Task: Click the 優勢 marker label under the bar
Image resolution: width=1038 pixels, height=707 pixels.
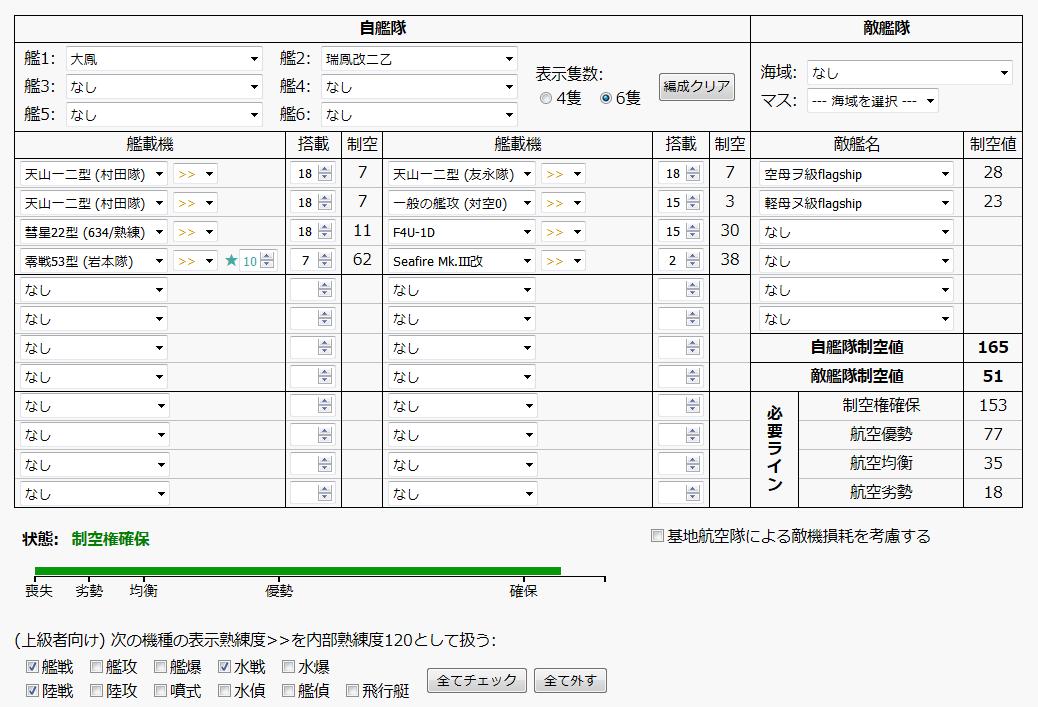Action: pyautogui.click(x=279, y=591)
